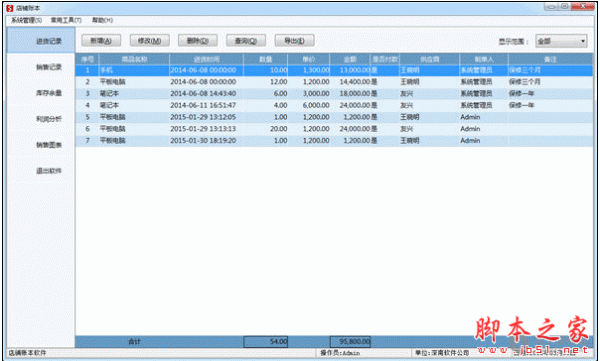Click the 单价 column header
The width and height of the screenshot is (600, 361).
[309, 59]
